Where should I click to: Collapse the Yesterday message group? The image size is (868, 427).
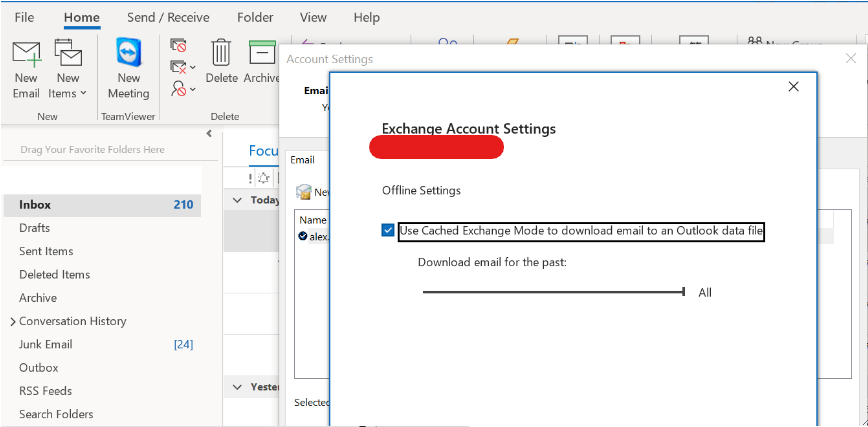click(237, 387)
